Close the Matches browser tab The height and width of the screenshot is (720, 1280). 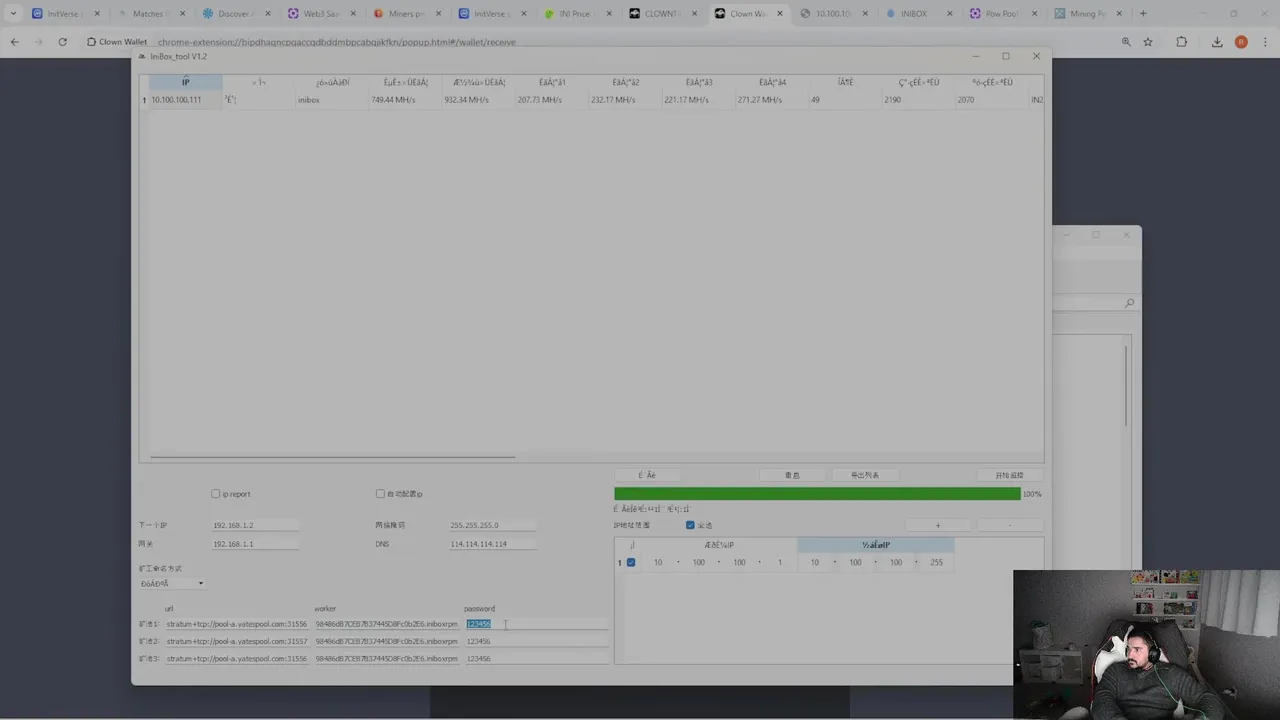pyautogui.click(x=182, y=14)
